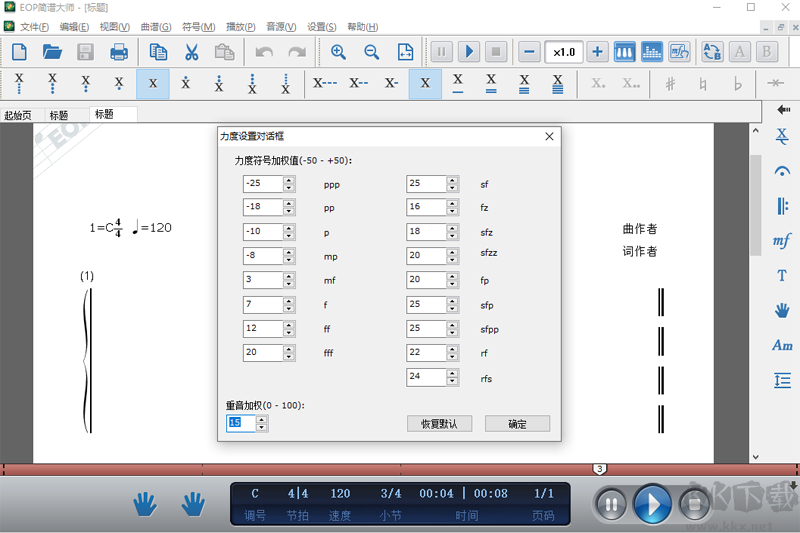Click the New file icon in toolbar
Screen dimensions: 800x533
click(x=19, y=52)
